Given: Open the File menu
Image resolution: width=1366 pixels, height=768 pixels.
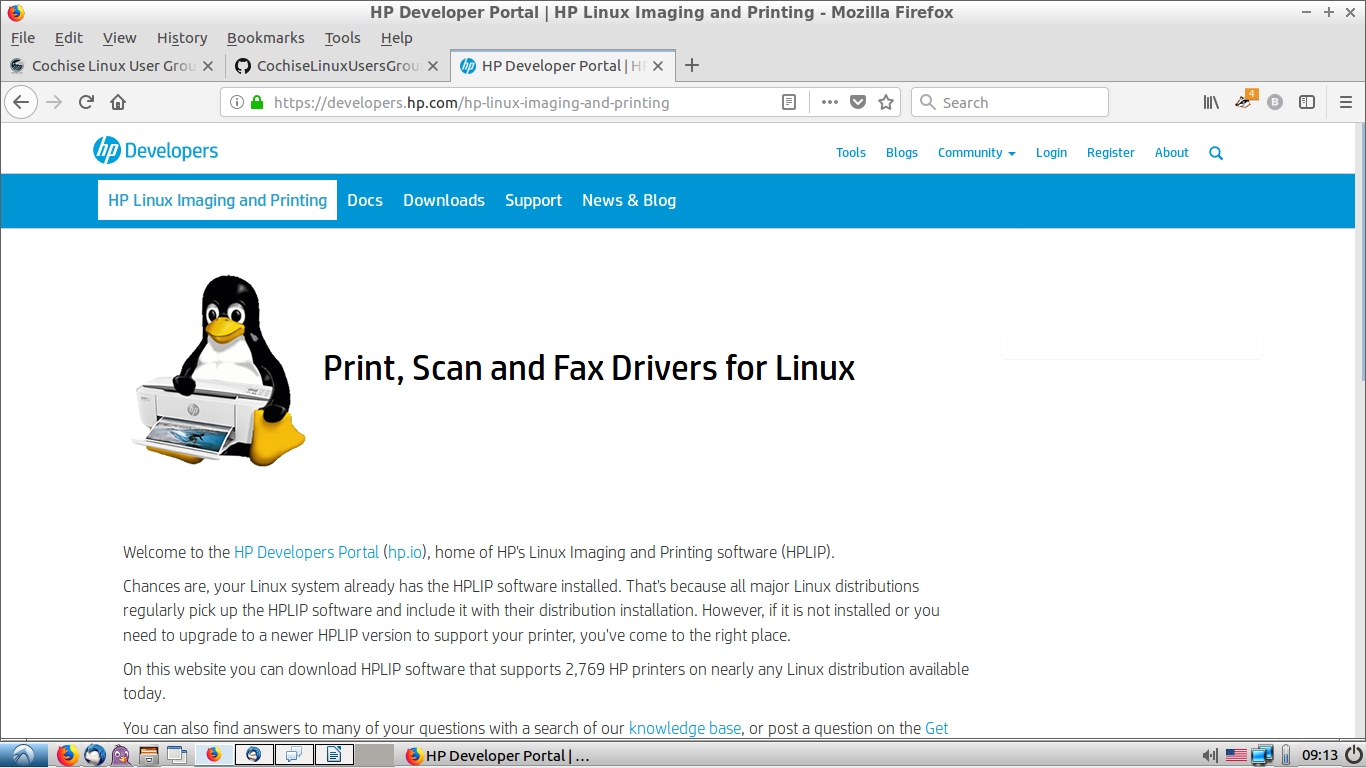Looking at the screenshot, I should (22, 38).
